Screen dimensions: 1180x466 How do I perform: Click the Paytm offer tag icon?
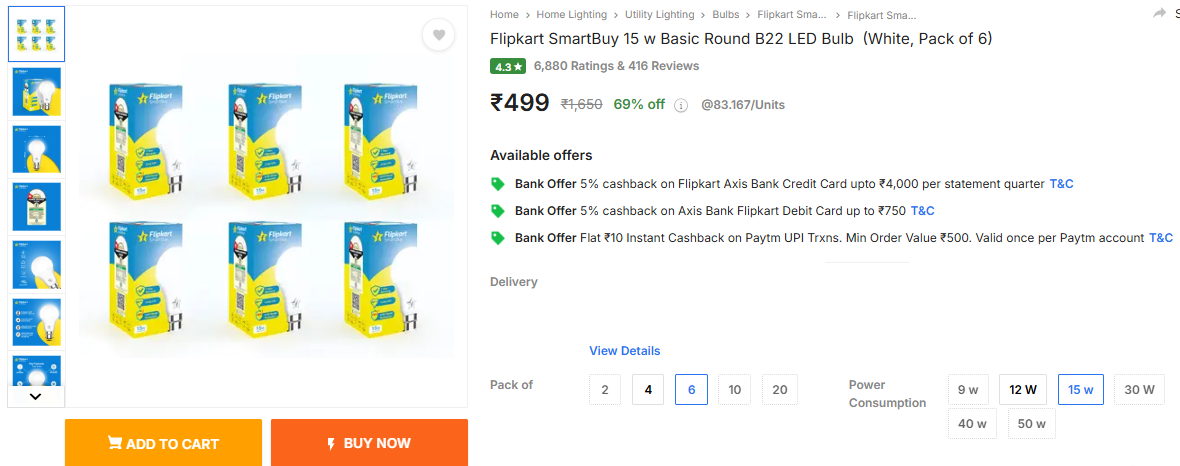(x=497, y=238)
